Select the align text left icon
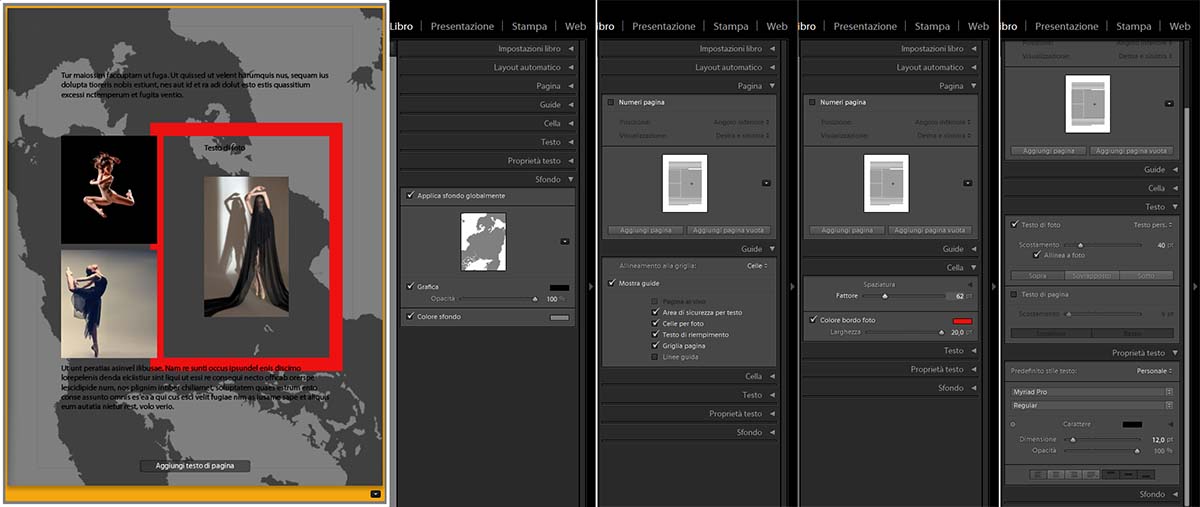Screen dimensions: 1200x507 coord(1039,474)
